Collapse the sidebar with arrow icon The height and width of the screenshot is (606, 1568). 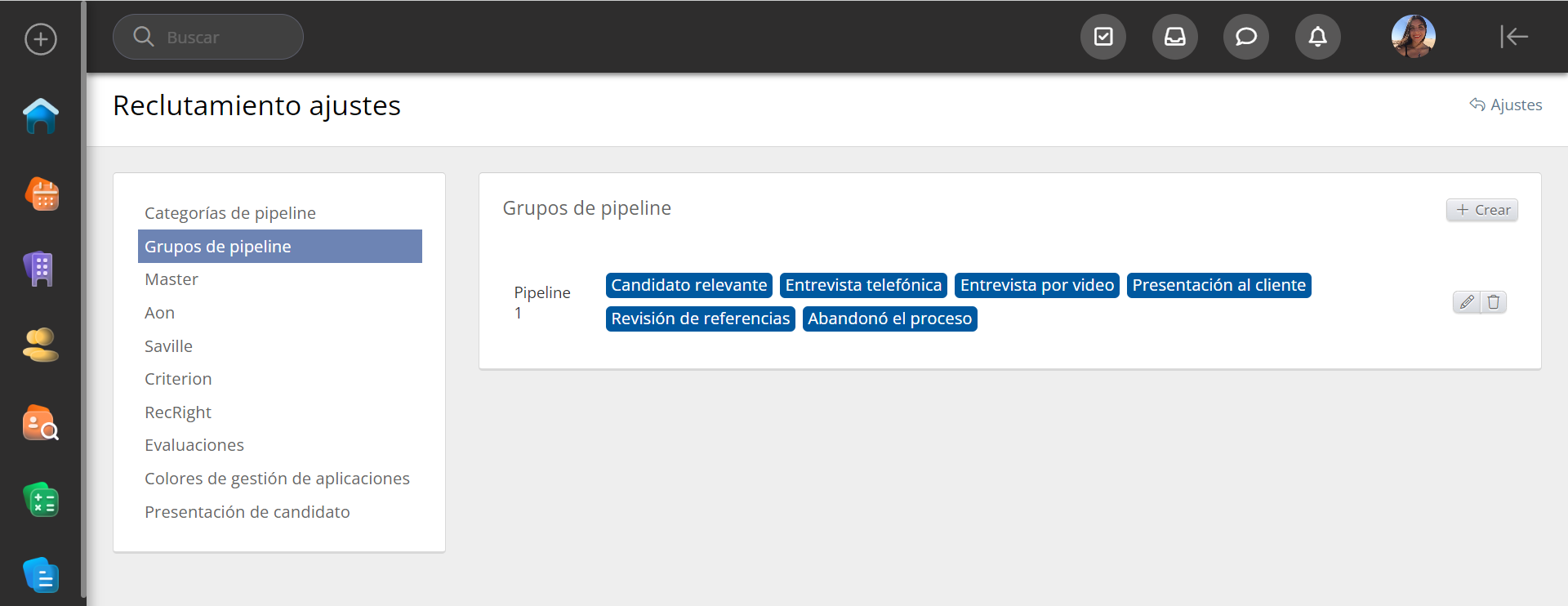1513,37
